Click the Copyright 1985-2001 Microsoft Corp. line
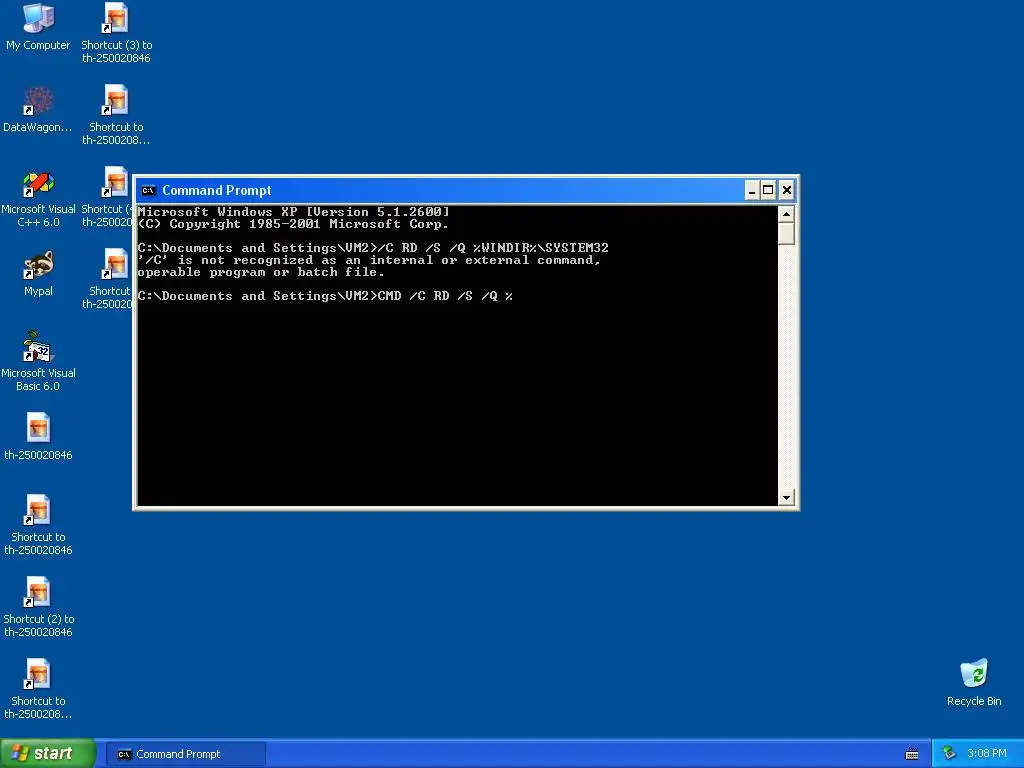This screenshot has width=1024, height=768. point(293,224)
